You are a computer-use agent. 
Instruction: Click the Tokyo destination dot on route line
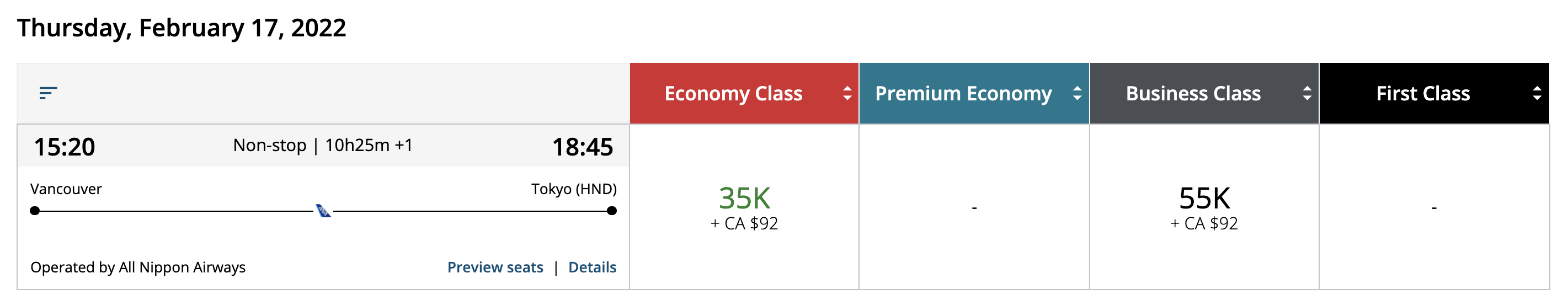[x=612, y=211]
